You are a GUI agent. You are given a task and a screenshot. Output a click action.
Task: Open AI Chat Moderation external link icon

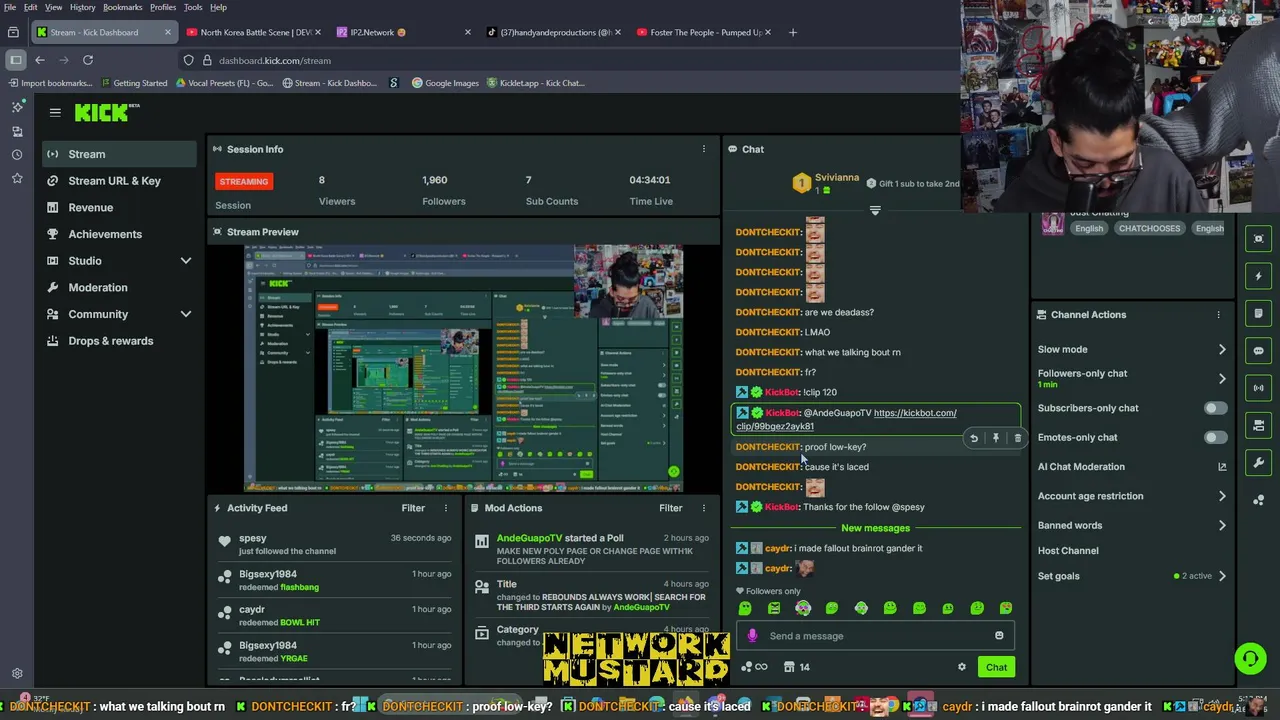[x=1222, y=467]
